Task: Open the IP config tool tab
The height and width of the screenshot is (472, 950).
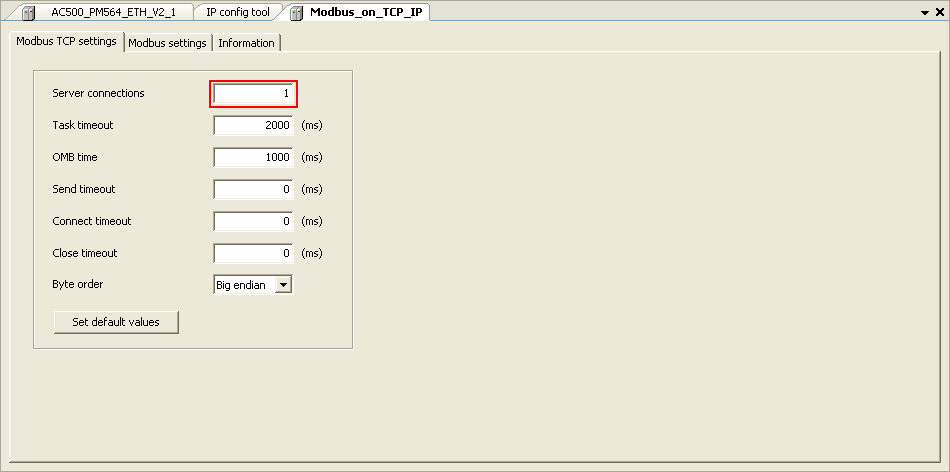Action: tap(237, 12)
